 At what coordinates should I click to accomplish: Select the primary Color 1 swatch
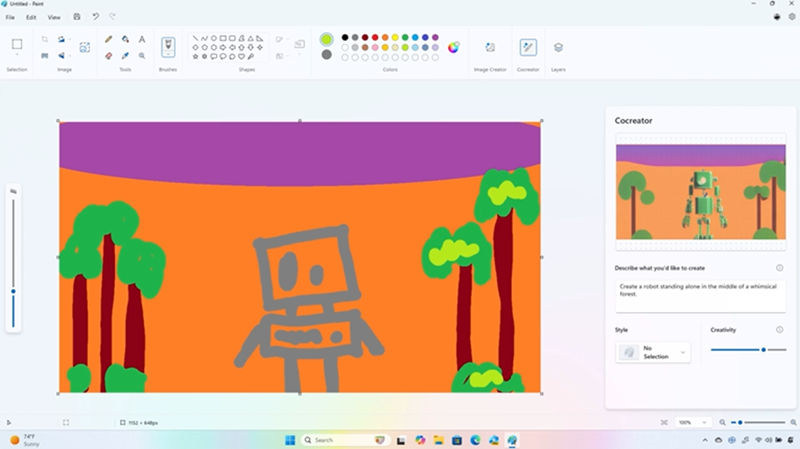326,39
